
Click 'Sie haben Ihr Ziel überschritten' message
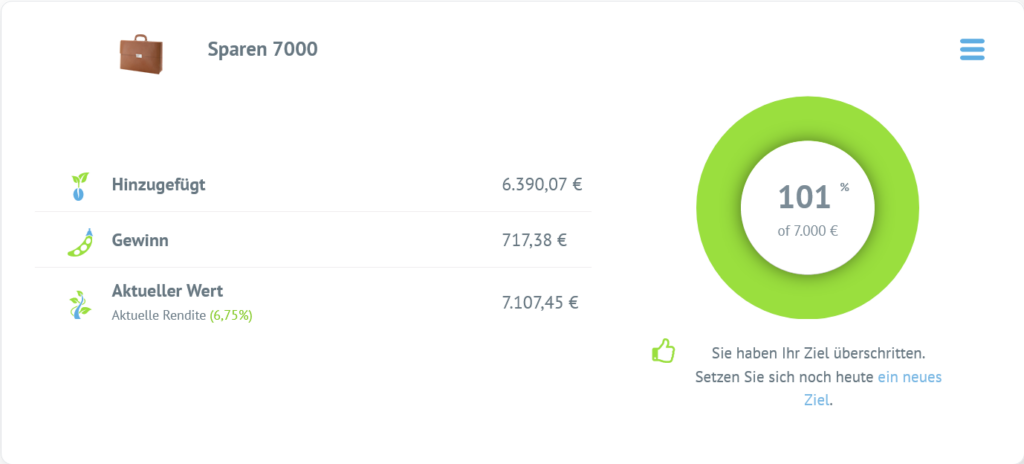point(818,354)
